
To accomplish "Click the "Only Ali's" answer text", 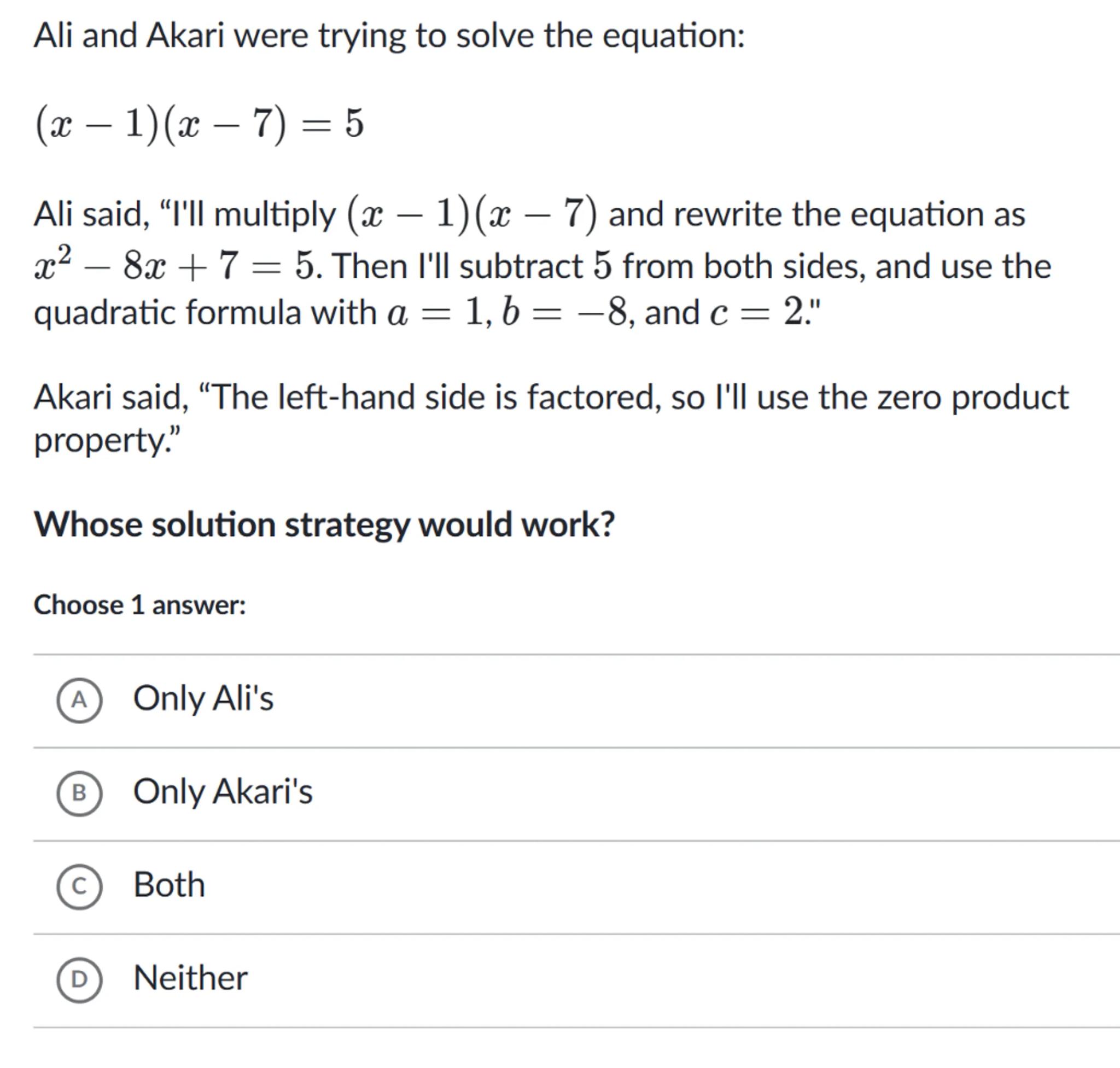I will (x=203, y=698).
